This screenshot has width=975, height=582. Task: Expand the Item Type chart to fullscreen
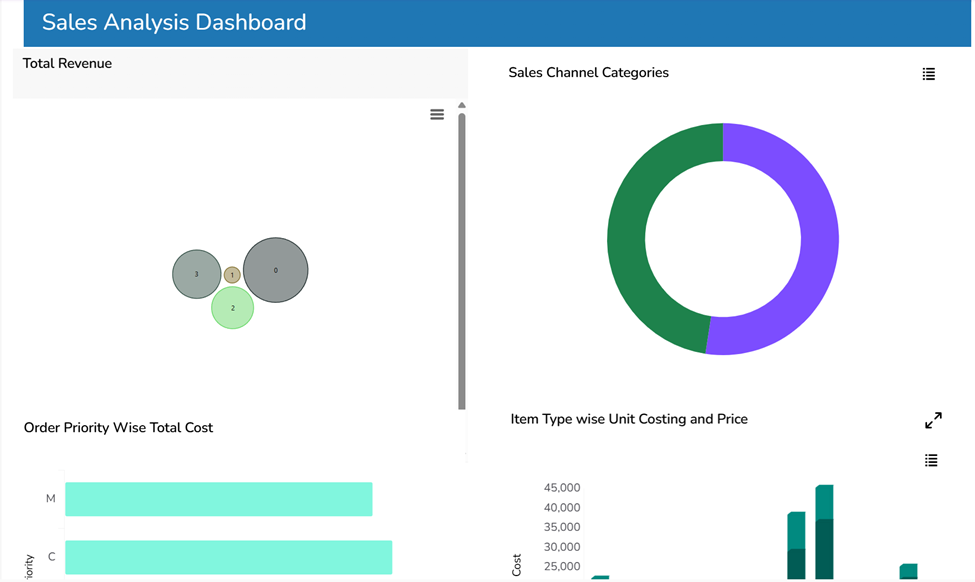pyautogui.click(x=933, y=421)
